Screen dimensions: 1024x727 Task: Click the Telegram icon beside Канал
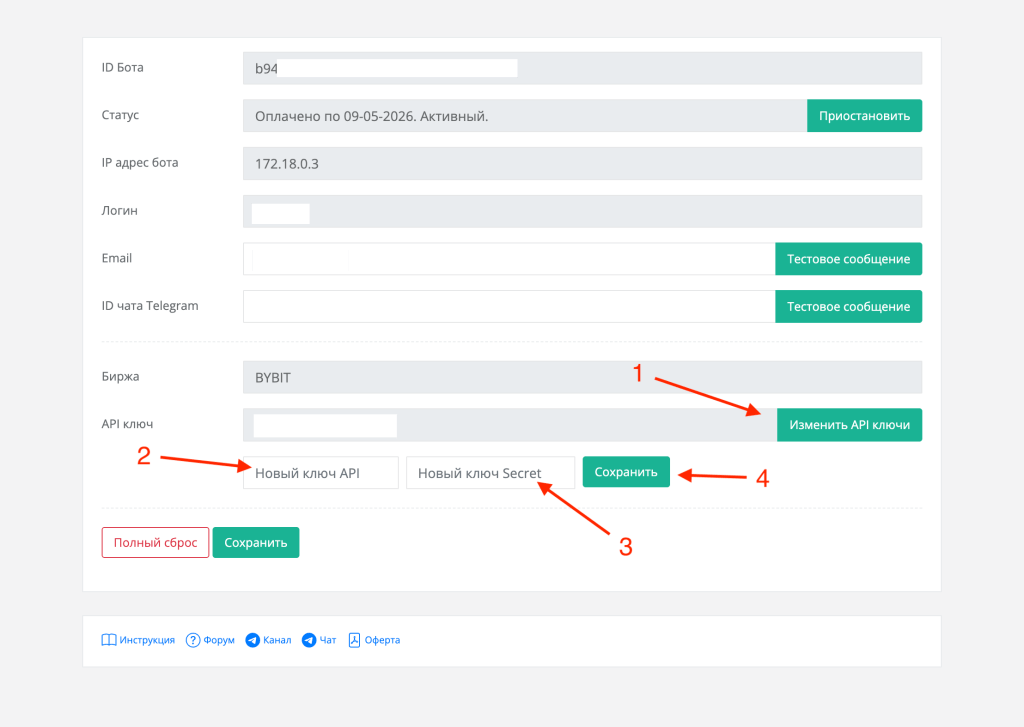[252, 640]
